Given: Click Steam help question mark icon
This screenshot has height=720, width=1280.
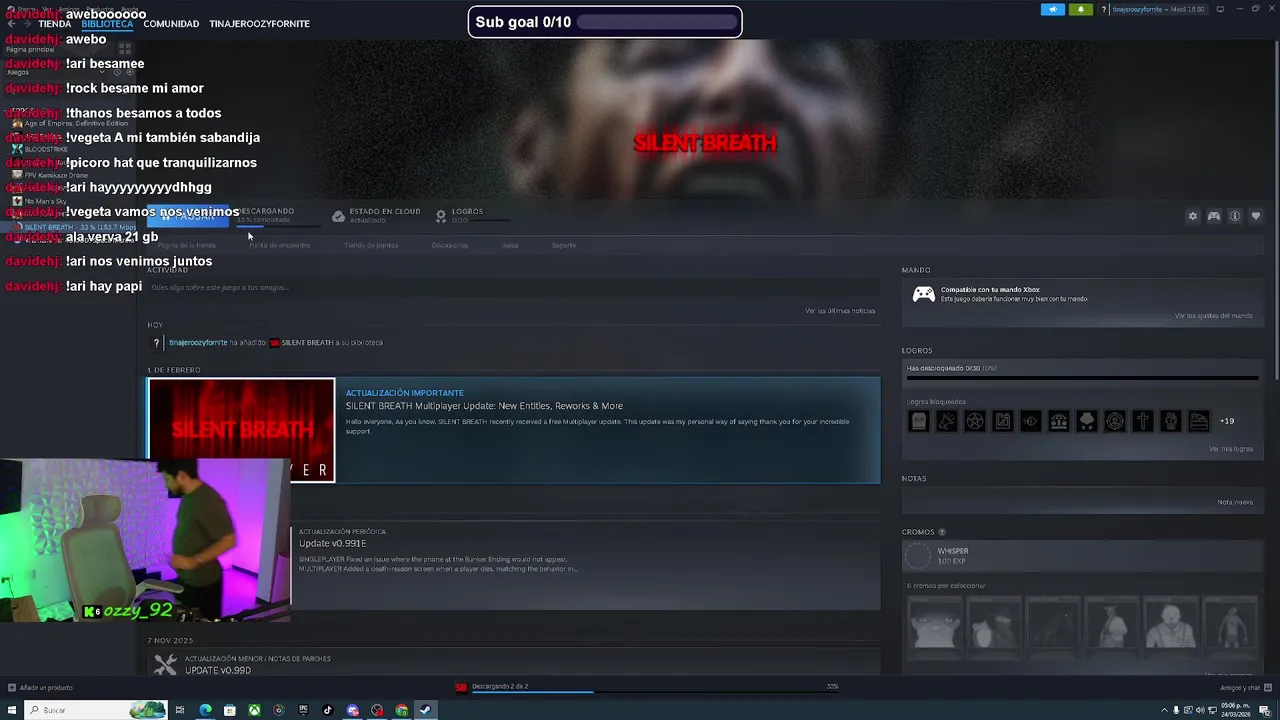Looking at the screenshot, I should click(1104, 9).
